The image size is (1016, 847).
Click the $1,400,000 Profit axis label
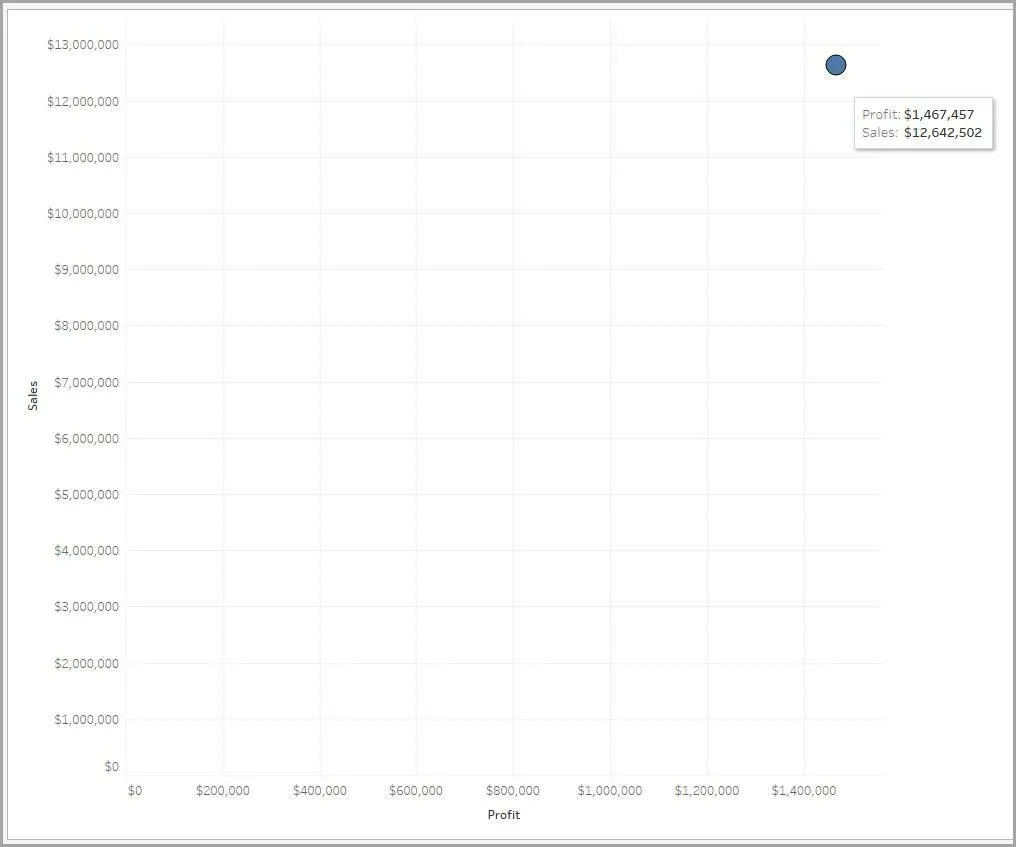pos(803,791)
